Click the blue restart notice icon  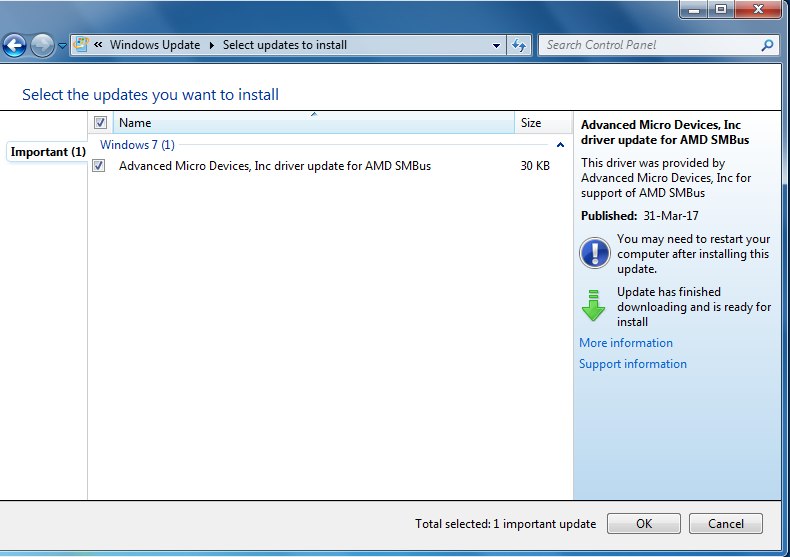pyautogui.click(x=595, y=253)
